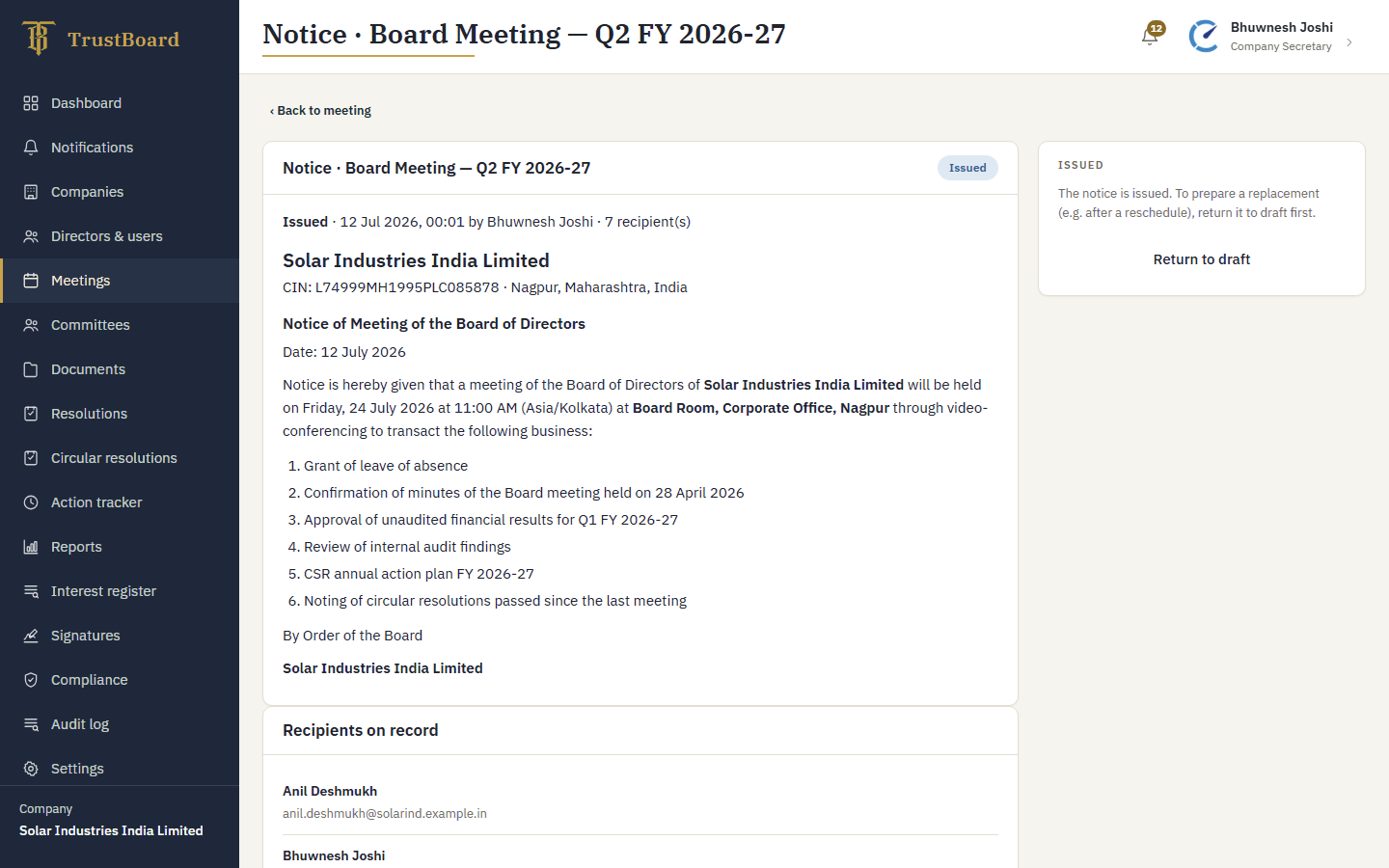Click the Notifications bell icon in sidebar

31,148
